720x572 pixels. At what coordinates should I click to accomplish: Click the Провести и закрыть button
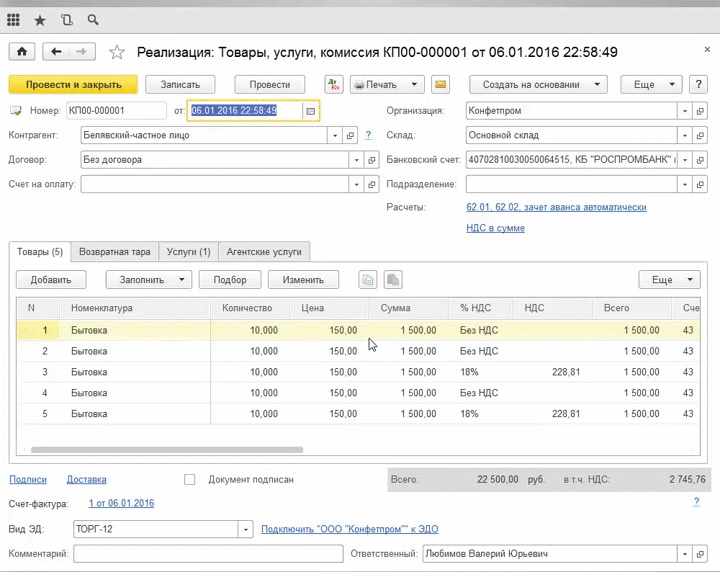pyautogui.click(x=73, y=85)
